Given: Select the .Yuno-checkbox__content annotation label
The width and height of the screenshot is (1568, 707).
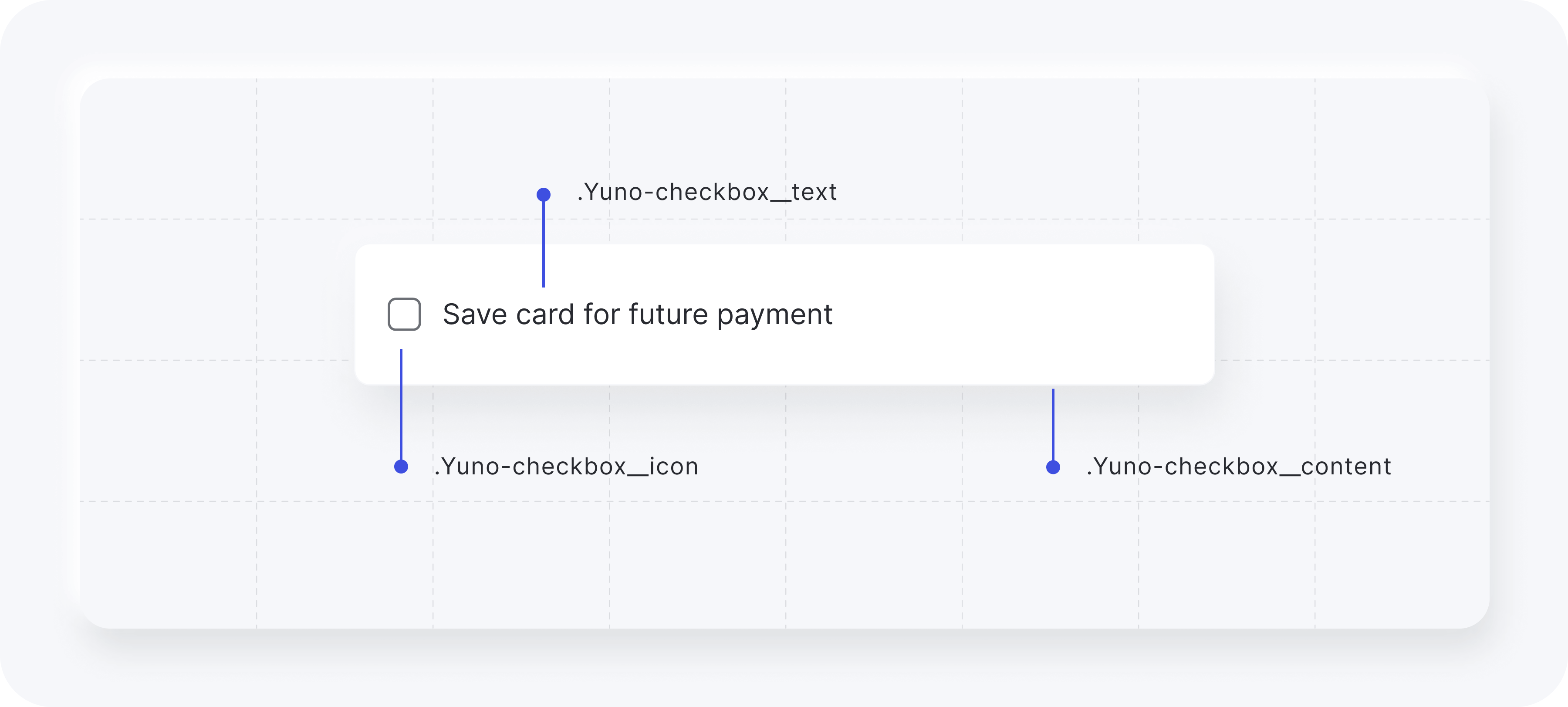Looking at the screenshot, I should coord(1239,467).
